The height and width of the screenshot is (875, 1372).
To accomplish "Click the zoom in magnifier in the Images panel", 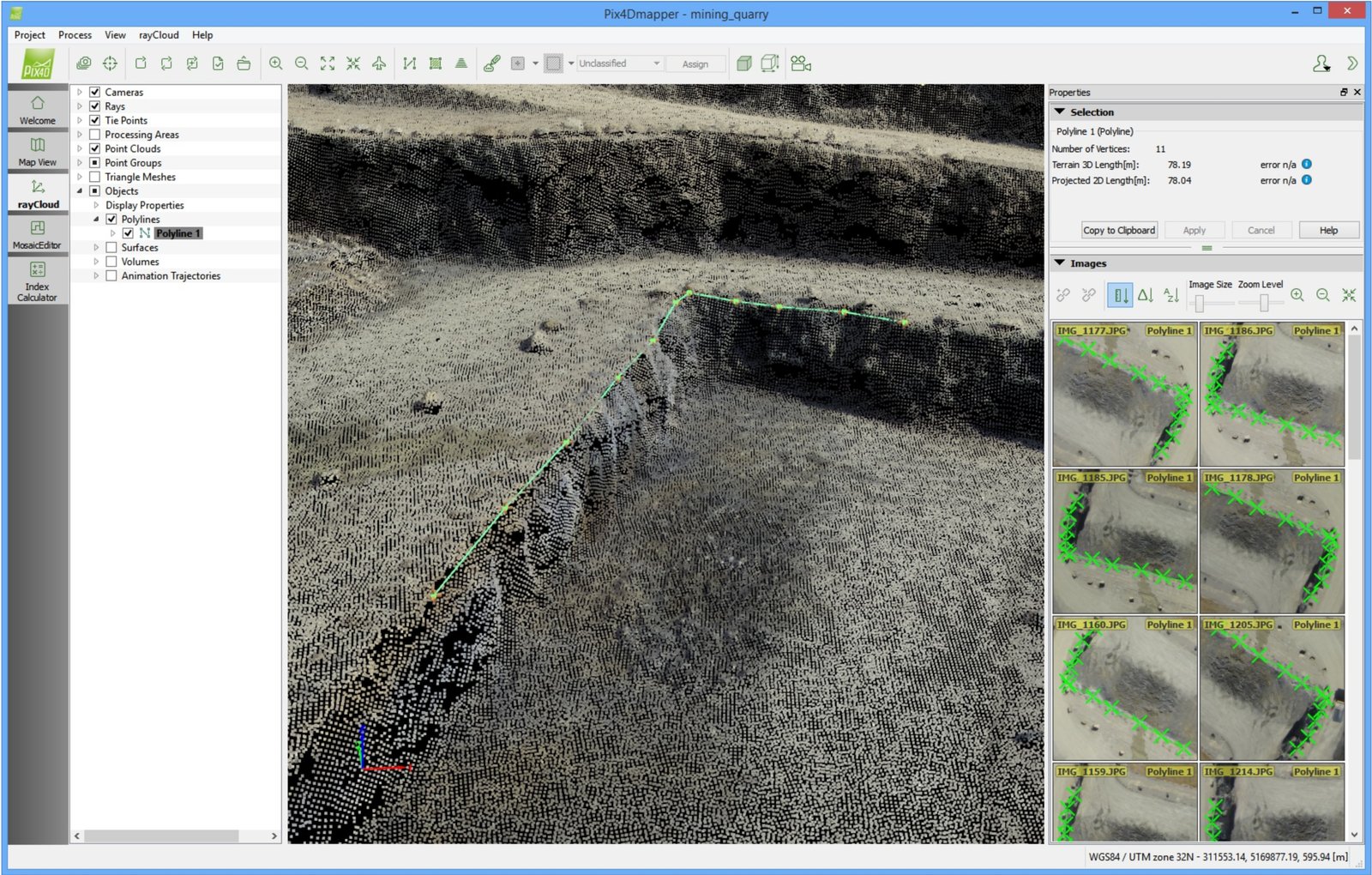I will [1297, 295].
